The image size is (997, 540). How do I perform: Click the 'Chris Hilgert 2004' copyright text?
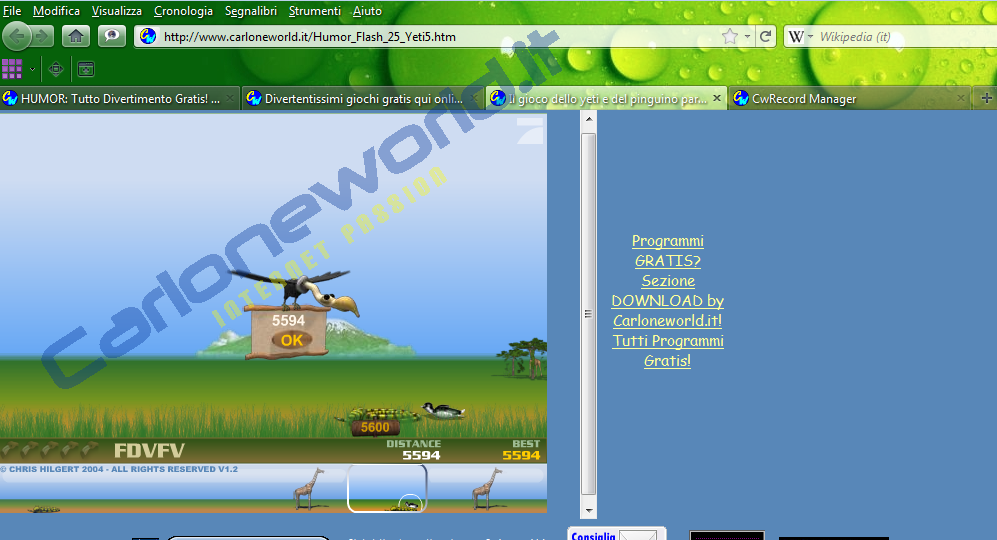(120, 469)
